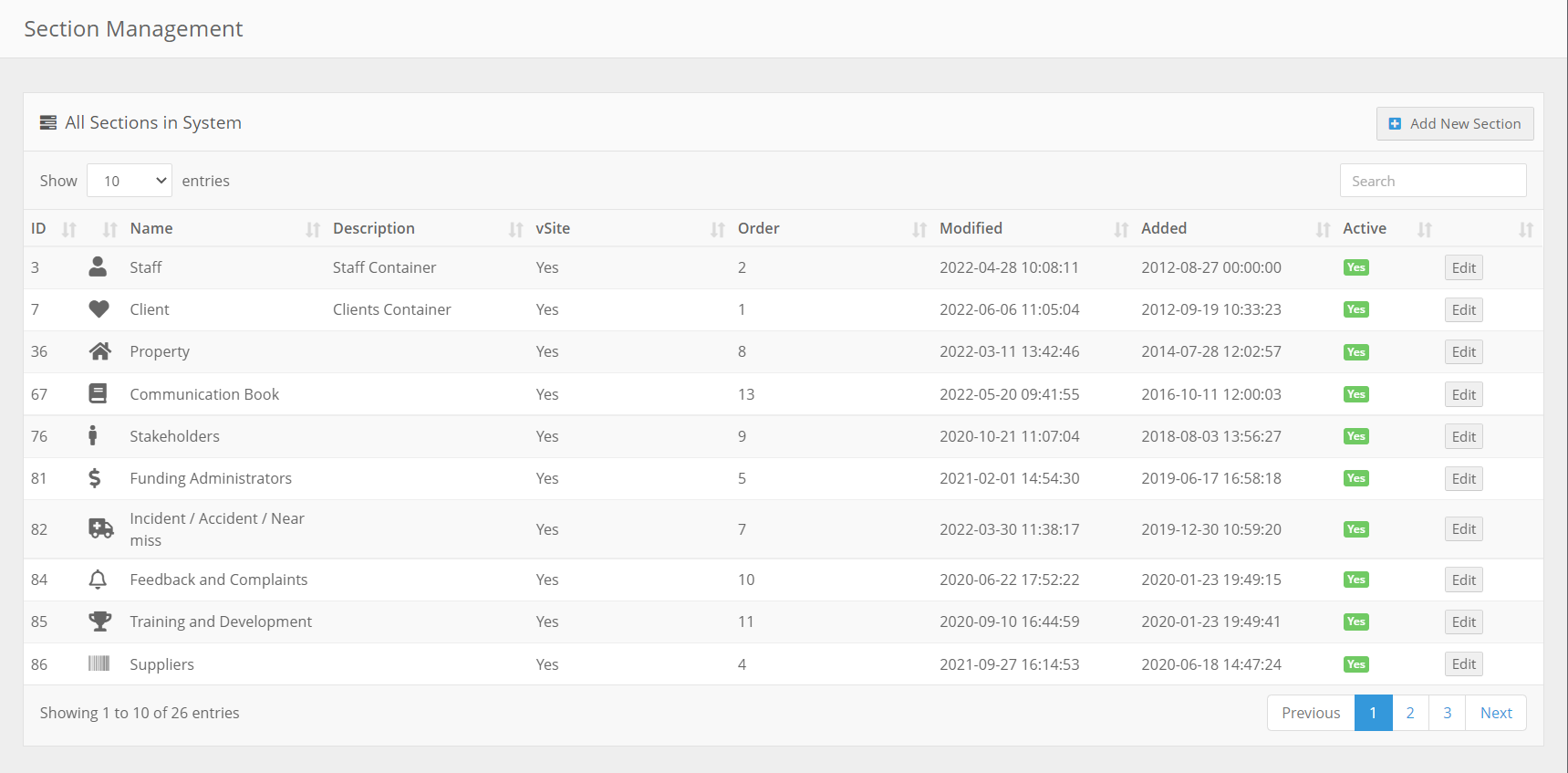Screen dimensions: 1568x773
Task: Sort table by Description column
Action: pos(427,228)
